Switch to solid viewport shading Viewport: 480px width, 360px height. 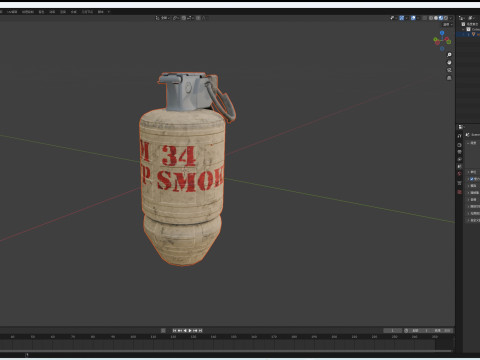pyautogui.click(x=436, y=18)
